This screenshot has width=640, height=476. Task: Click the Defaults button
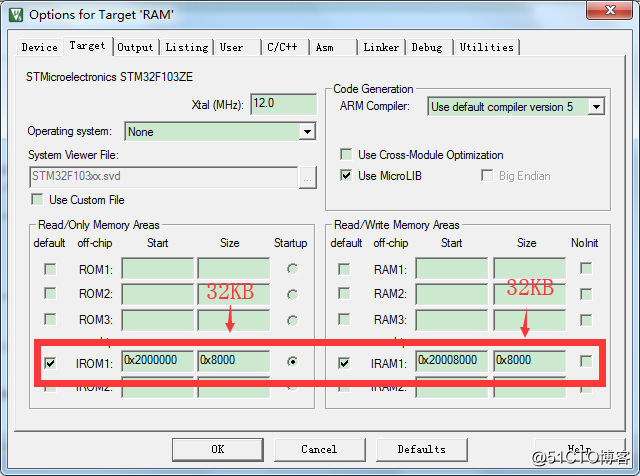[422, 449]
